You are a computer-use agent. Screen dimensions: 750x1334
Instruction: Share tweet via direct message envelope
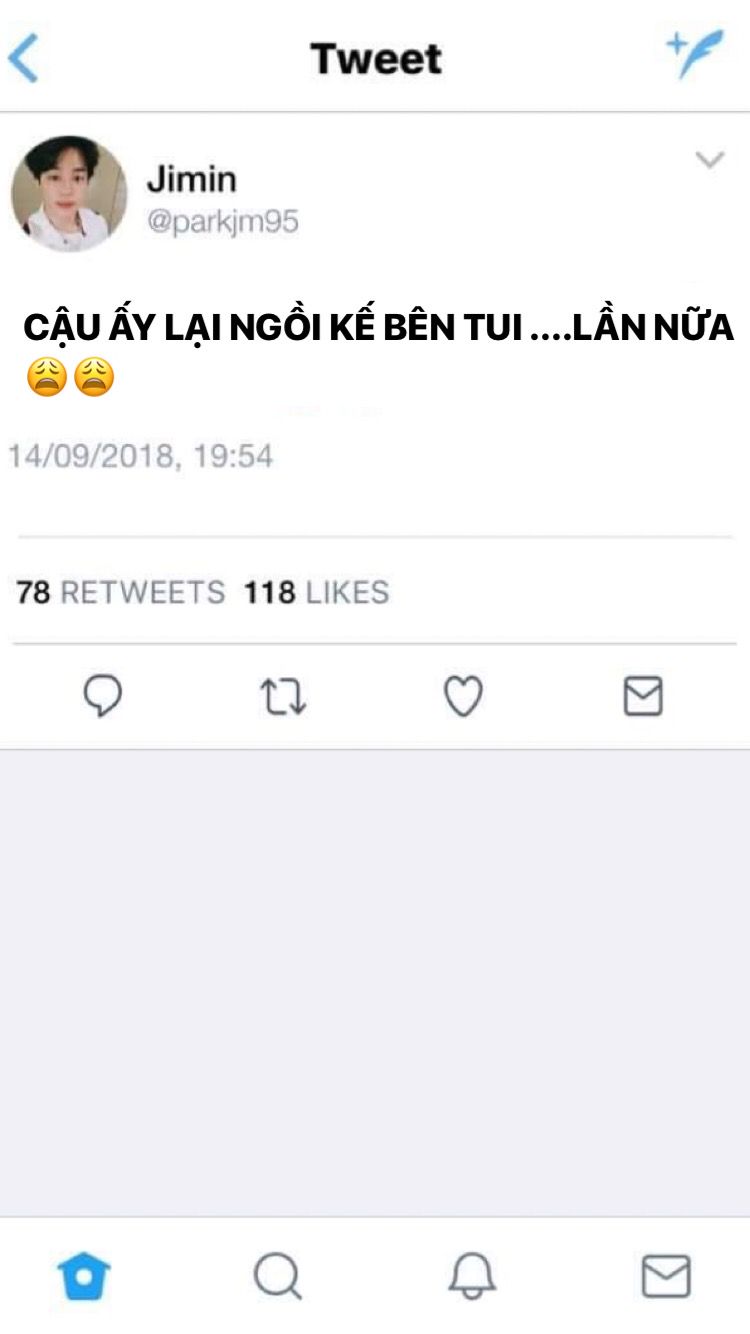[643, 697]
